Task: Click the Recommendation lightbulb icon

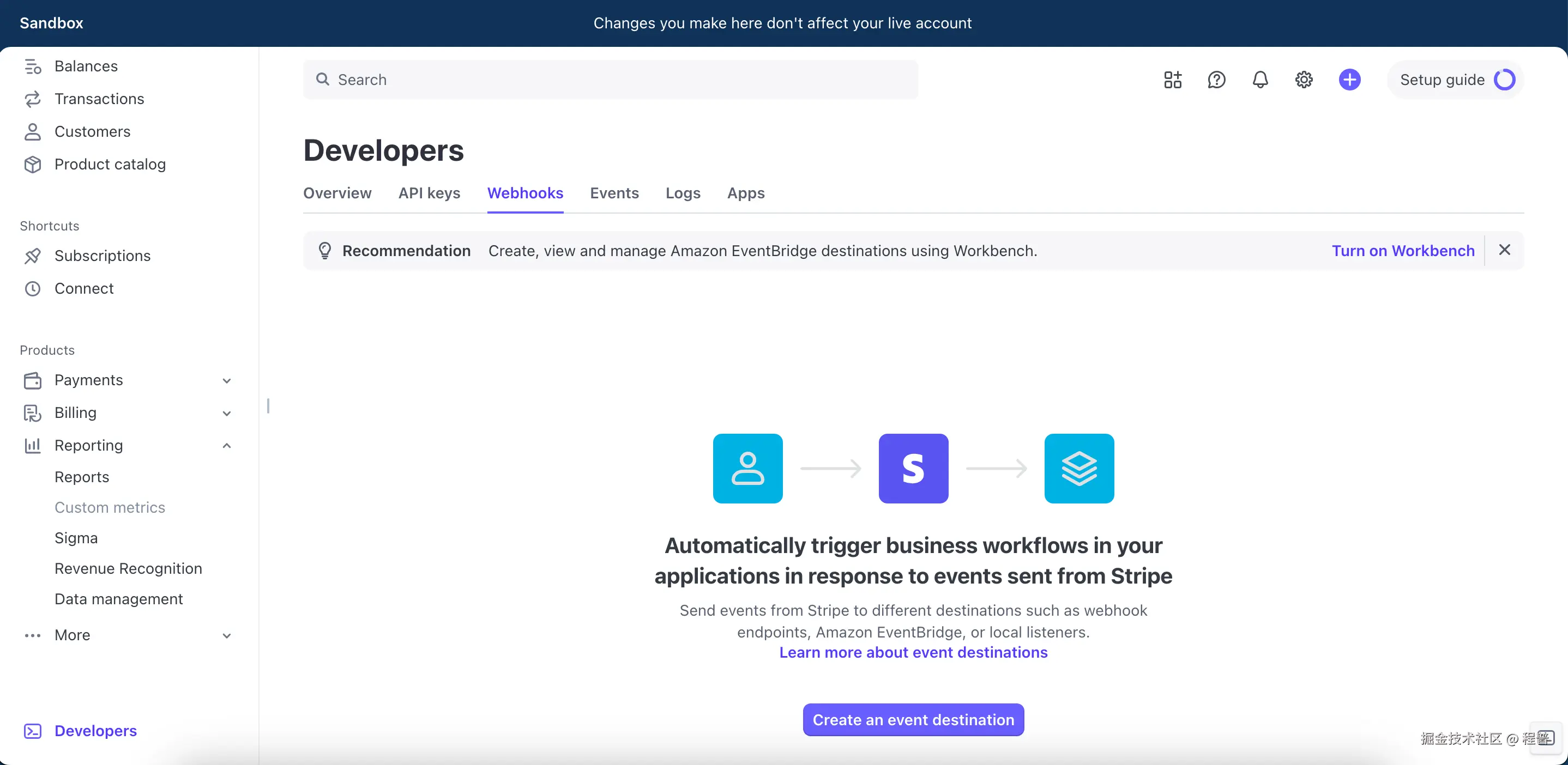Action: pyautogui.click(x=325, y=251)
